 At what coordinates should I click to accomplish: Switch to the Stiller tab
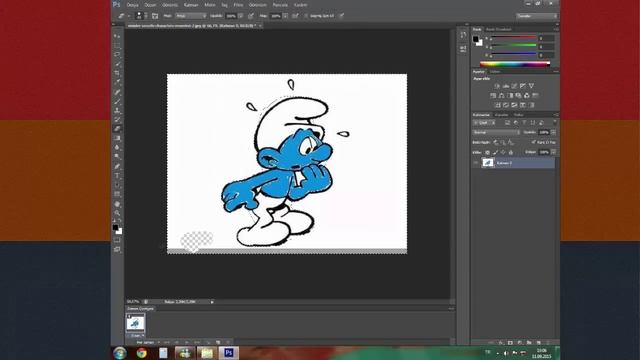495,72
